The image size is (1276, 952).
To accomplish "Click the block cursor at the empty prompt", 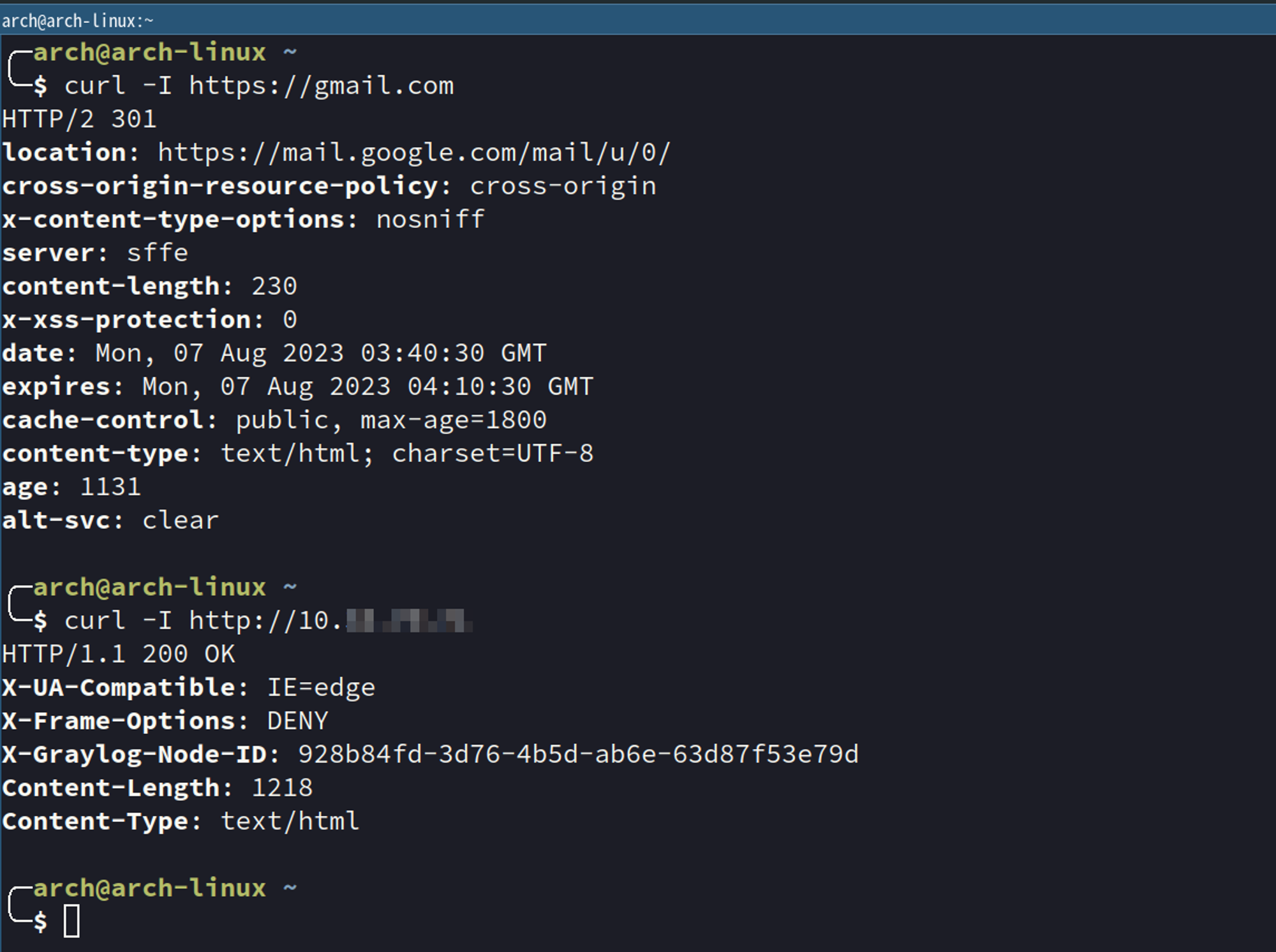I will pyautogui.click(x=71, y=921).
